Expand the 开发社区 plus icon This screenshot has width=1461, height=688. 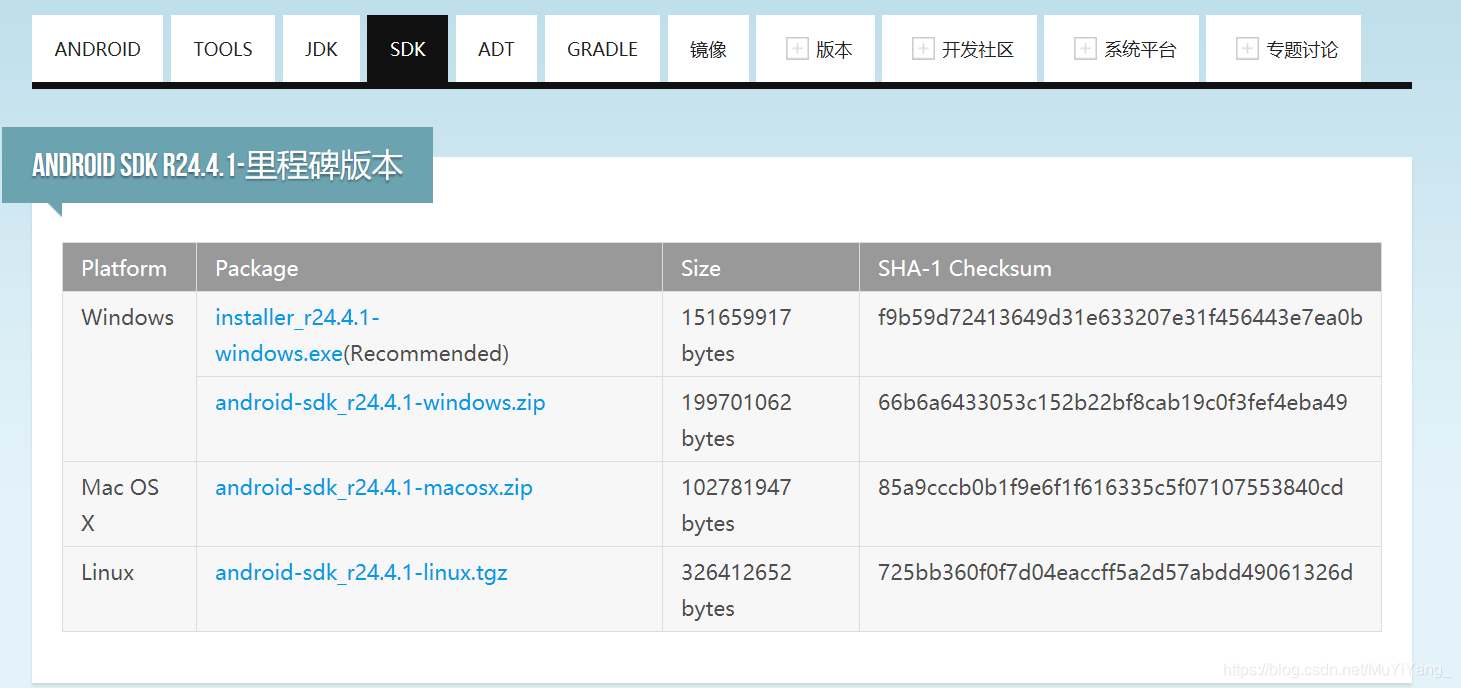point(923,48)
